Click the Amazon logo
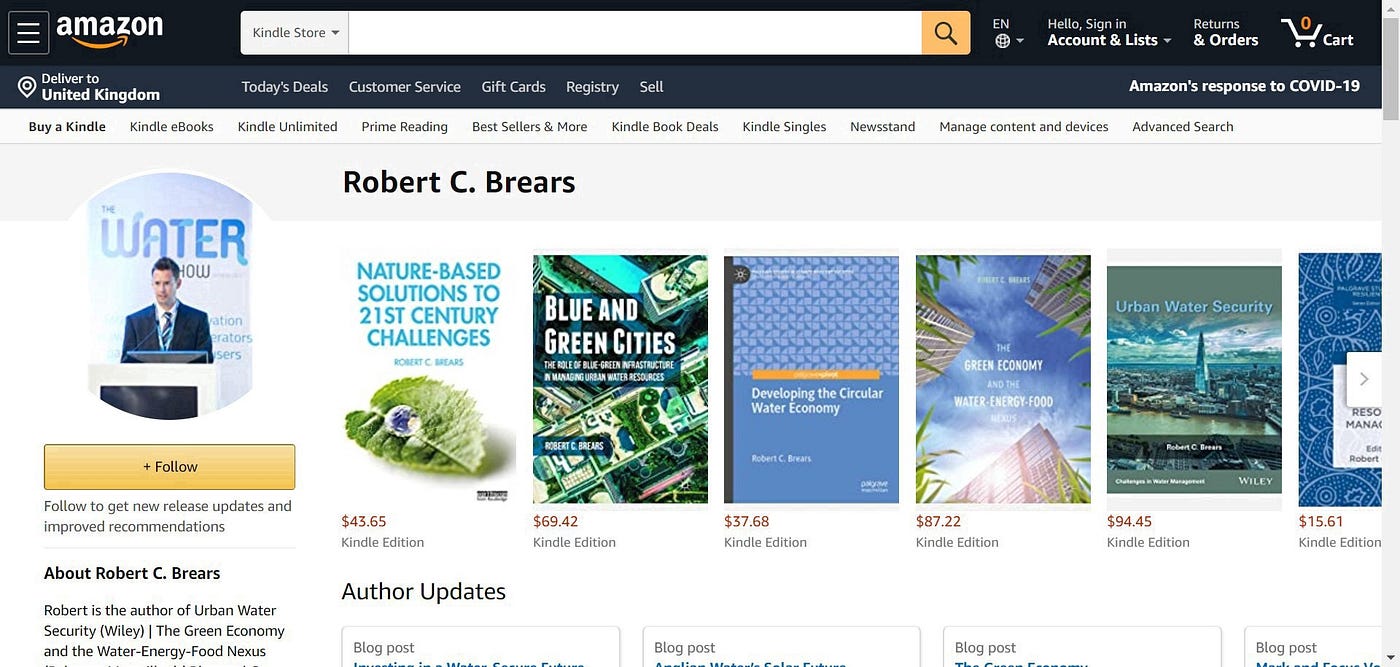This screenshot has height=667, width=1400. [x=110, y=31]
